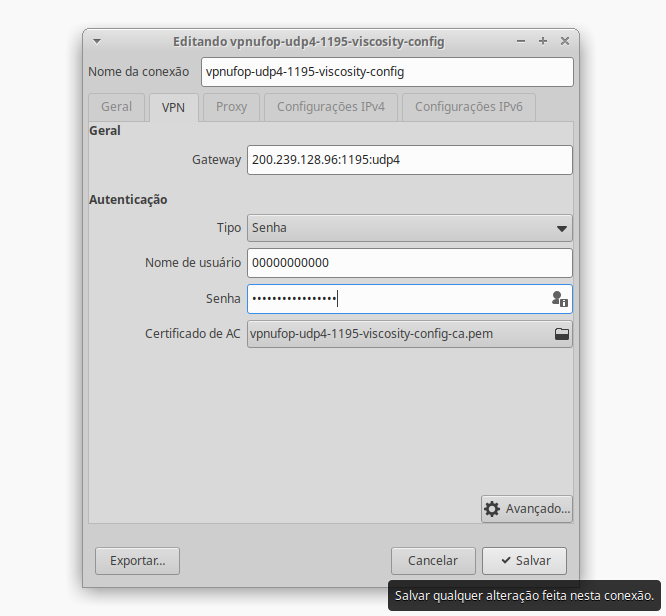Open the Certificado de AC file chooser

click(x=410, y=334)
